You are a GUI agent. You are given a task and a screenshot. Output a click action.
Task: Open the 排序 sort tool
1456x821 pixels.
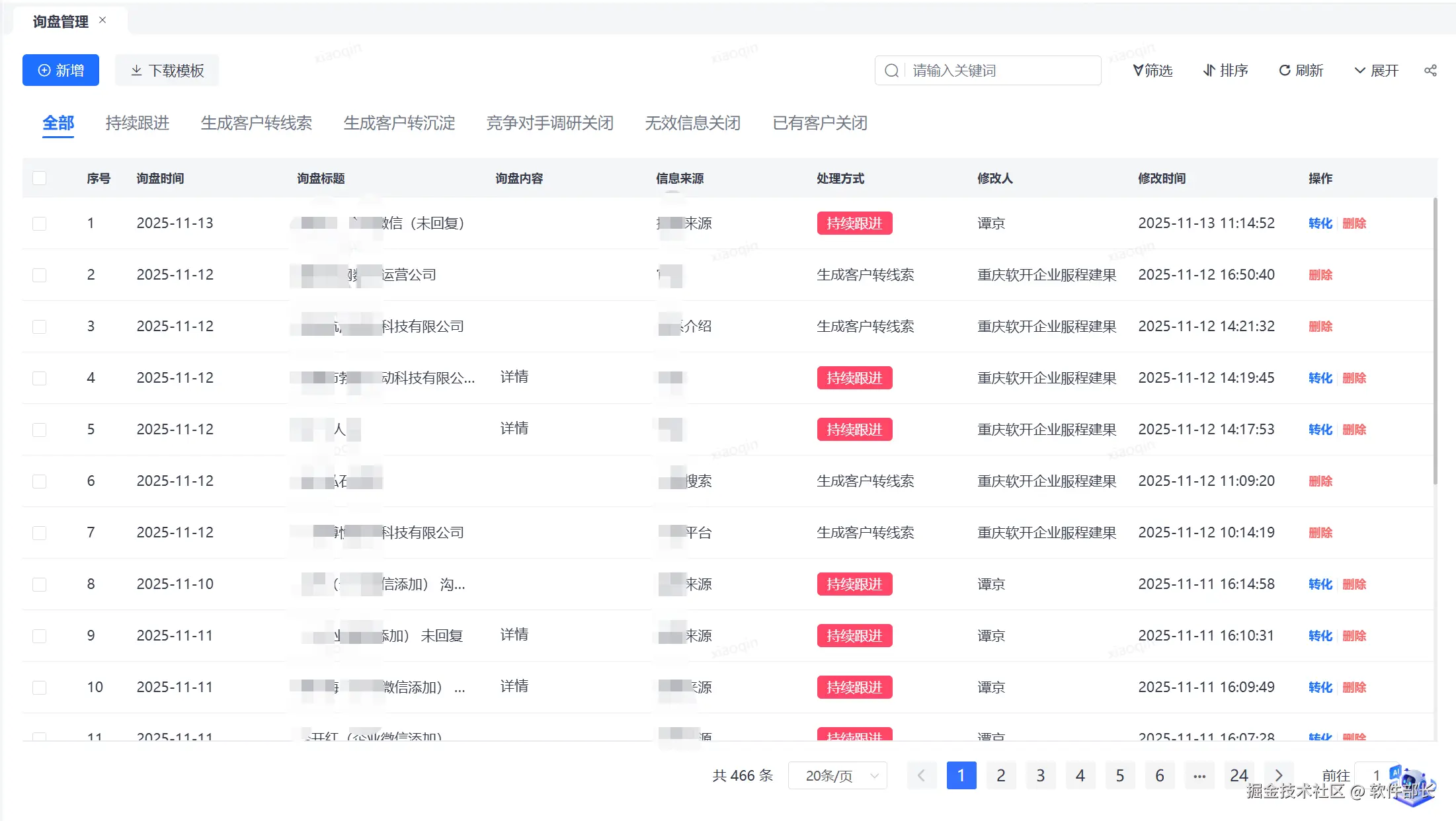pyautogui.click(x=1225, y=71)
